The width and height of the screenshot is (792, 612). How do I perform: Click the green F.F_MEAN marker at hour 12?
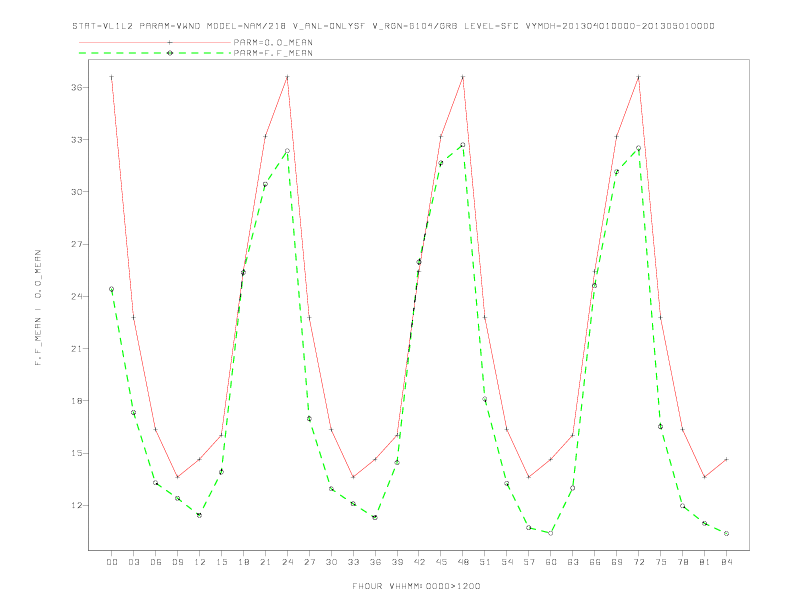pos(200,516)
